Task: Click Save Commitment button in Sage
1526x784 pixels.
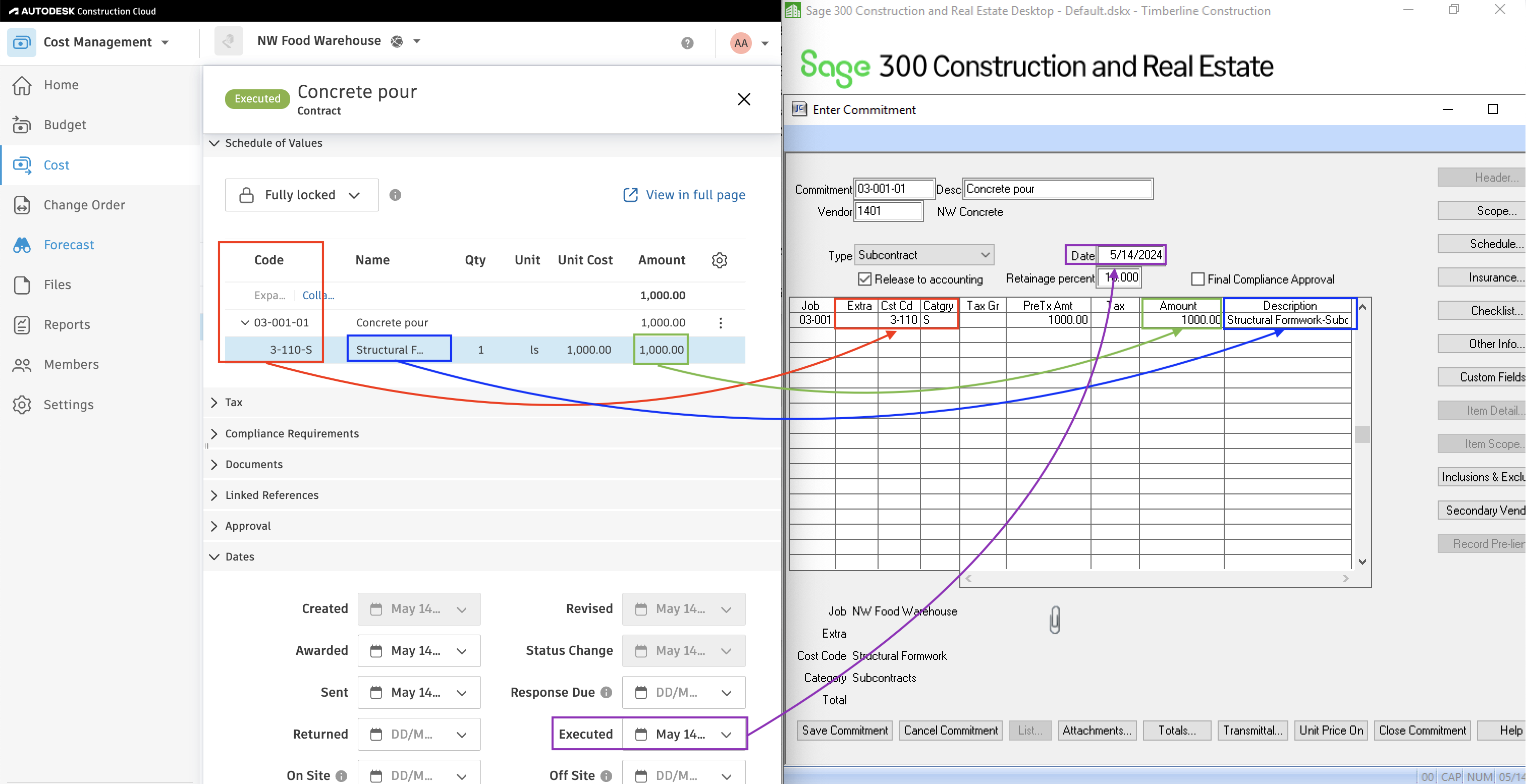Action: coord(843,730)
